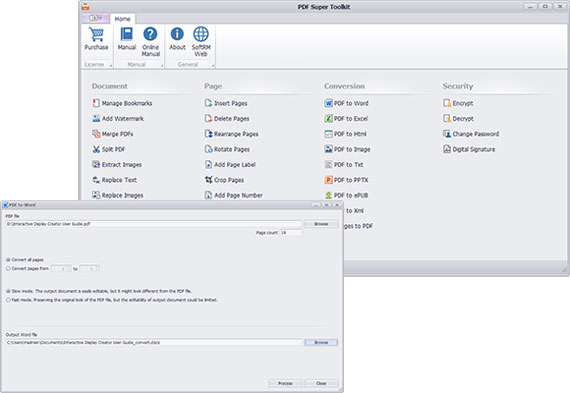Click the Output Word file path field
Image resolution: width=570 pixels, height=393 pixels.
[x=153, y=342]
